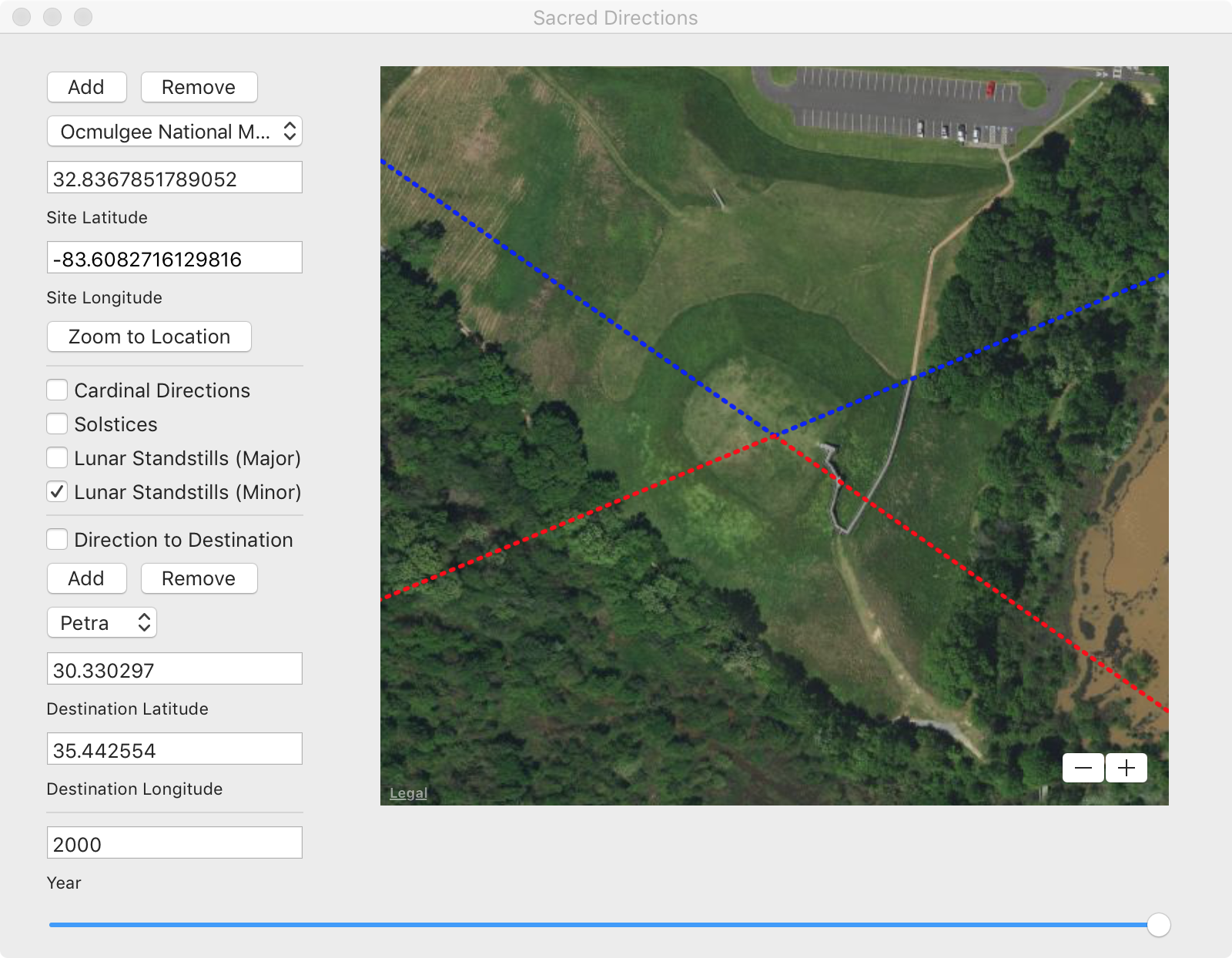Zoom out the map with minus button
Image resolution: width=1232 pixels, height=958 pixels.
pyautogui.click(x=1083, y=768)
